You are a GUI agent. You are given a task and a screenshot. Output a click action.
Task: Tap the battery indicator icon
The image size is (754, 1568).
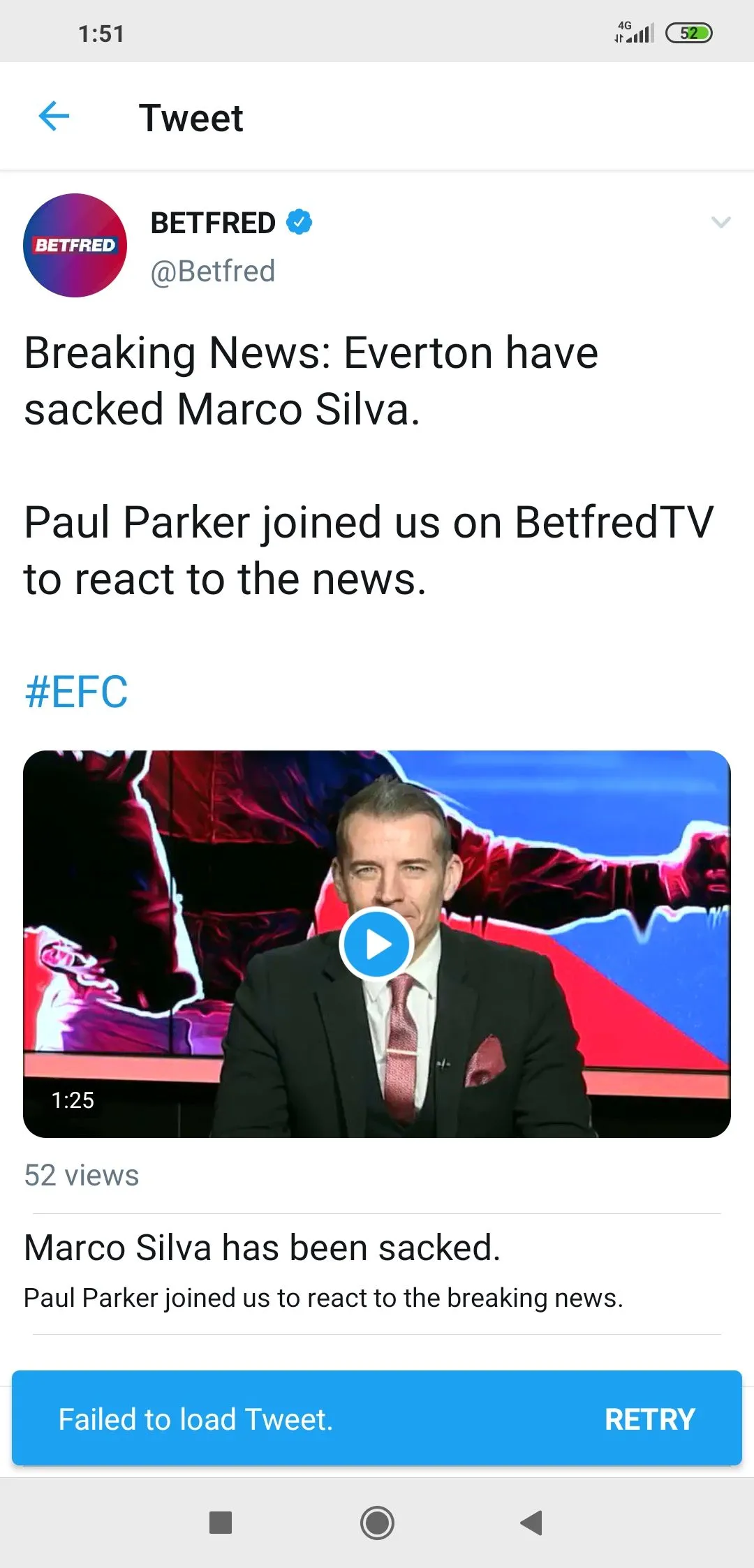click(x=688, y=33)
